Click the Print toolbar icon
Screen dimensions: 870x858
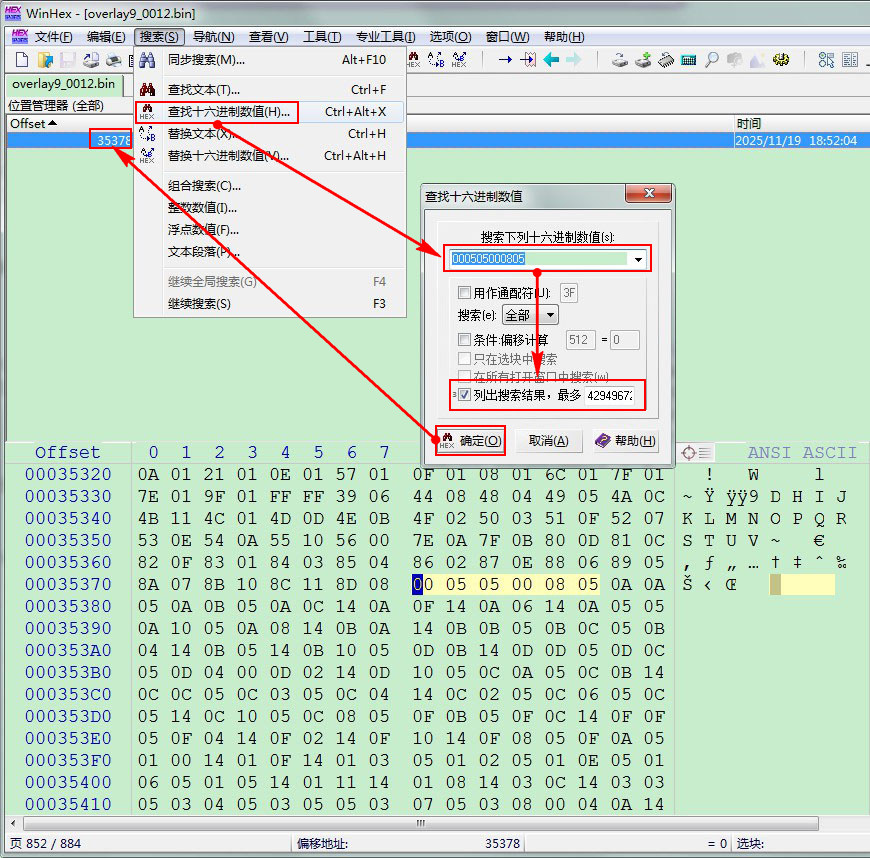pyautogui.click(x=114, y=59)
